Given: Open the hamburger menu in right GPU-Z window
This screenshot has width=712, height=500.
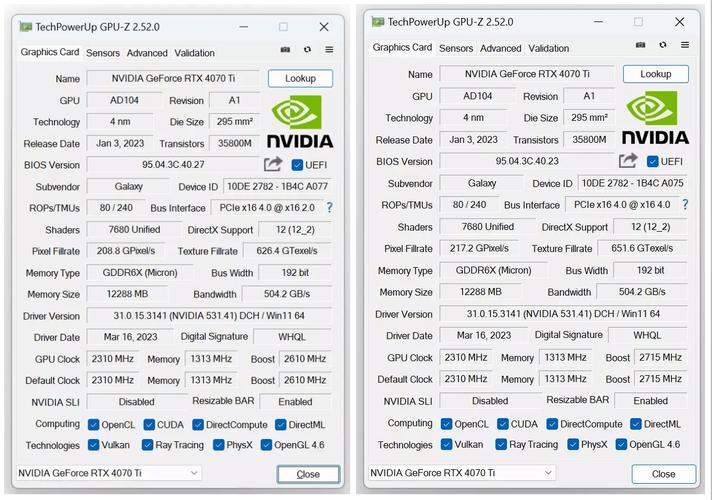Looking at the screenshot, I should 684,44.
